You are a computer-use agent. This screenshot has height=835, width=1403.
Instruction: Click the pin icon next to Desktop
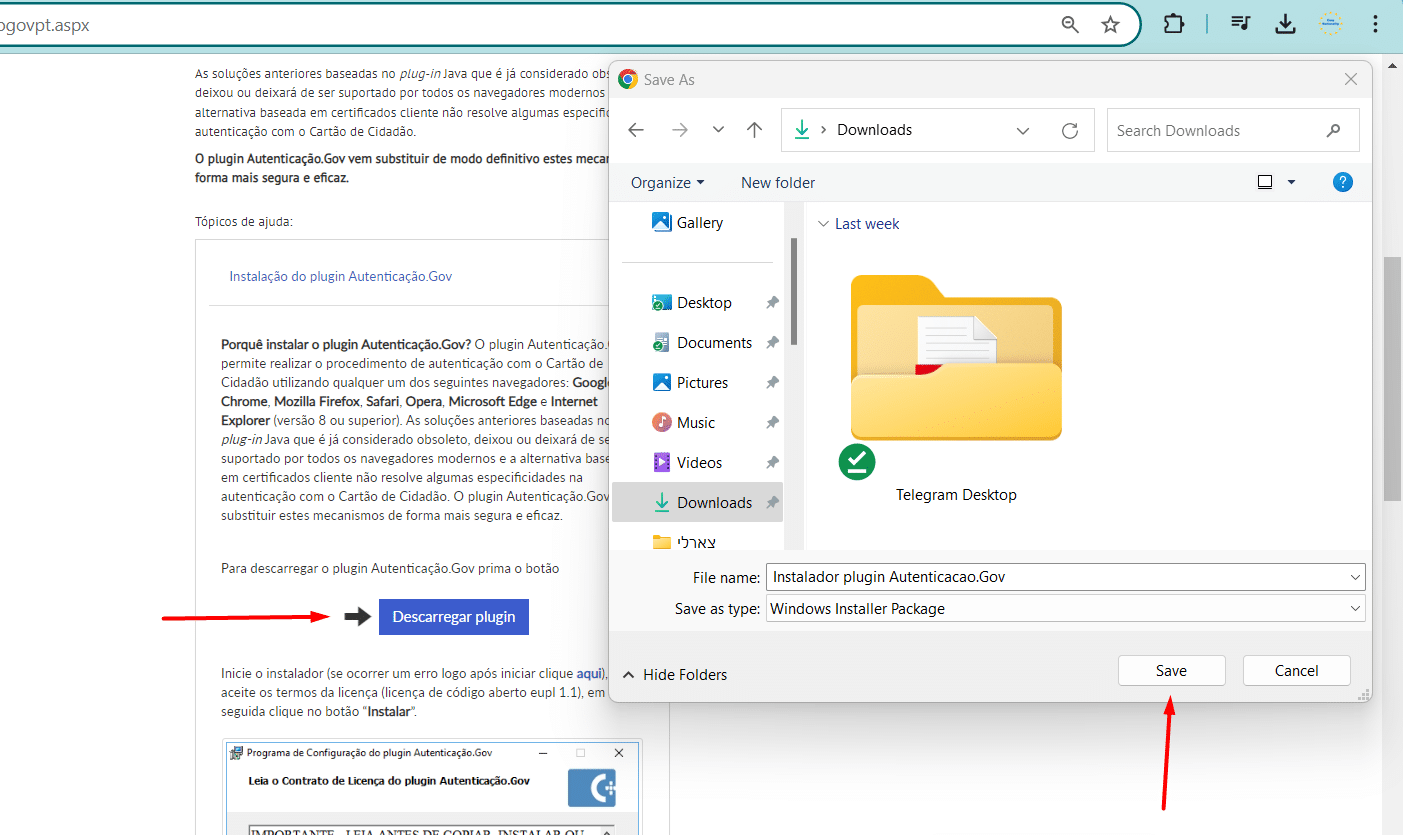772,302
